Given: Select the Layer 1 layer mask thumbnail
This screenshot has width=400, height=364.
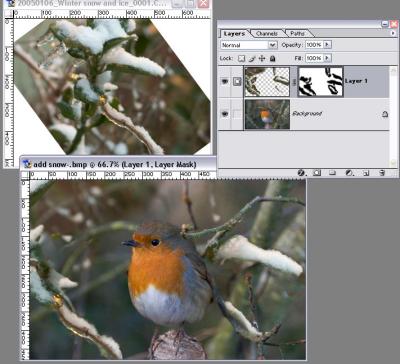Looking at the screenshot, I should click(x=320, y=82).
